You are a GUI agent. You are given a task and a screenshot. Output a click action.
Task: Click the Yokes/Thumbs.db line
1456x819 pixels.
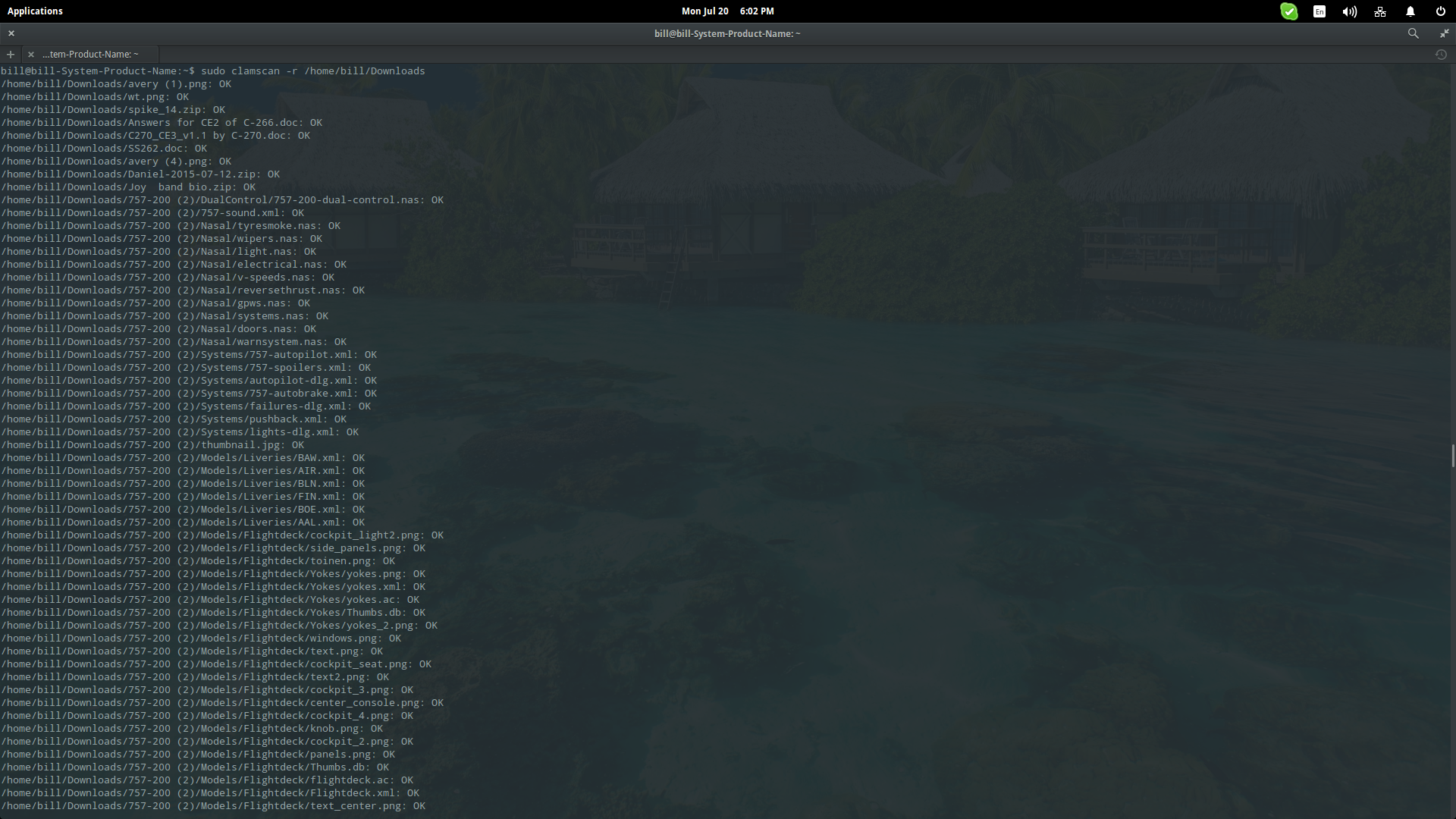pyautogui.click(x=213, y=612)
